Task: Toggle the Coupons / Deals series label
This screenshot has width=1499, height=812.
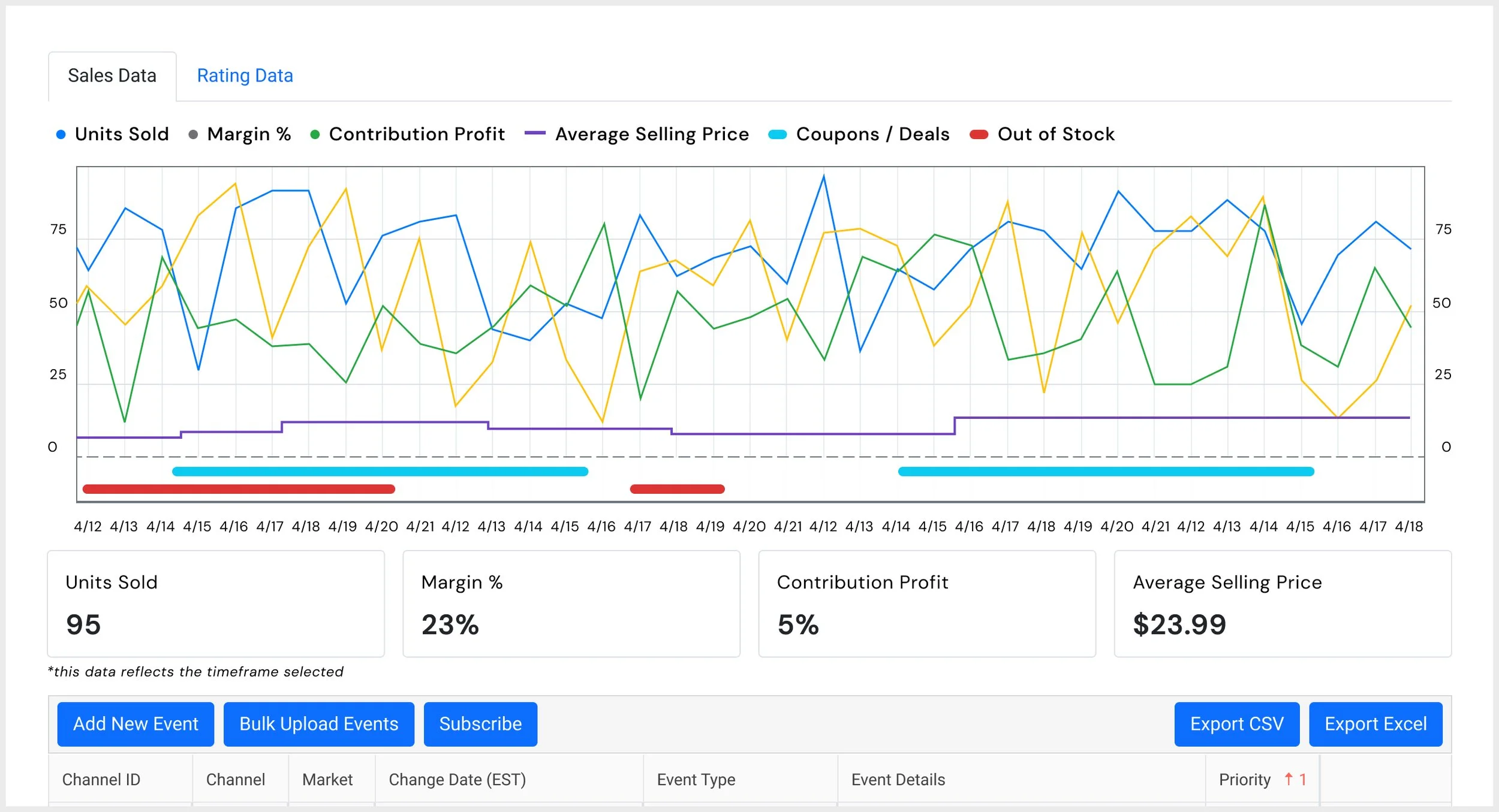Action: (x=872, y=134)
